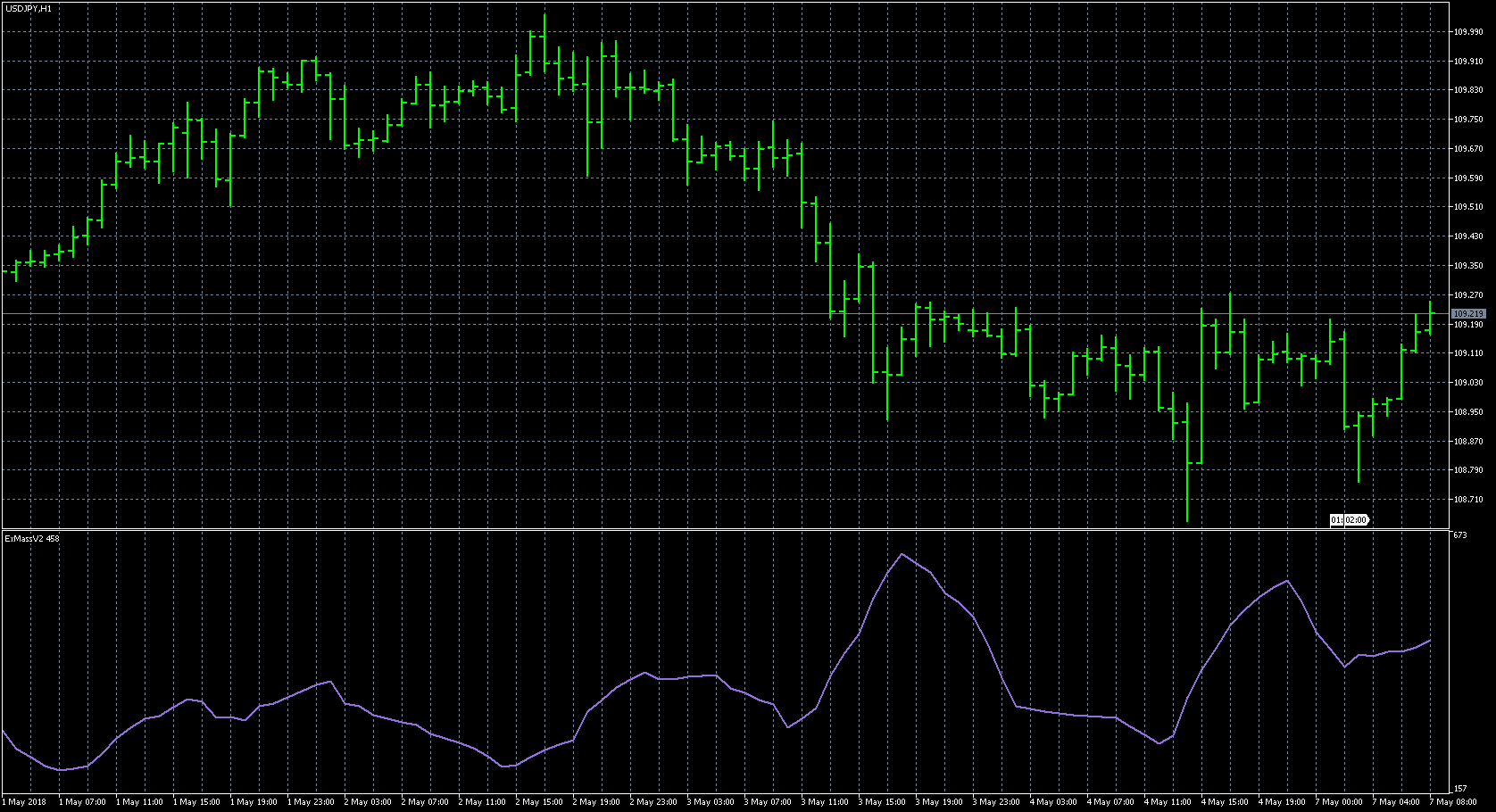Click the highest peak of the purple ExMassV2 line
Viewport: 1496px width, 812px height.
(902, 554)
